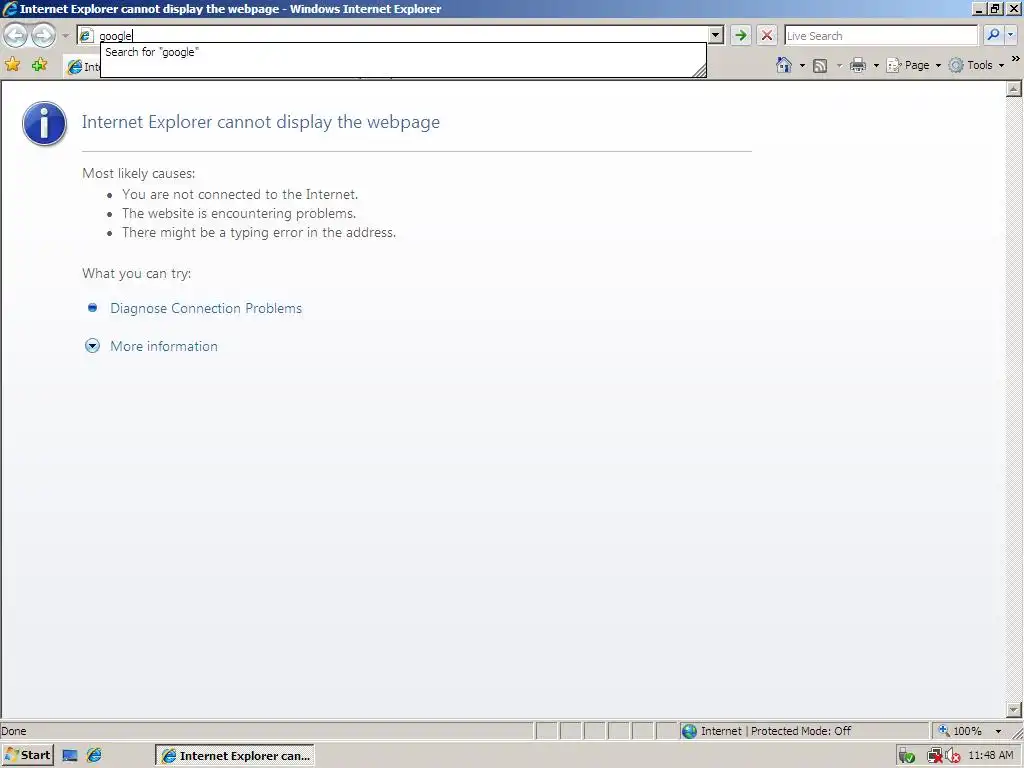Select the Internet Explorer can... taskbar button
Screen dimensions: 1024x768
234,756
